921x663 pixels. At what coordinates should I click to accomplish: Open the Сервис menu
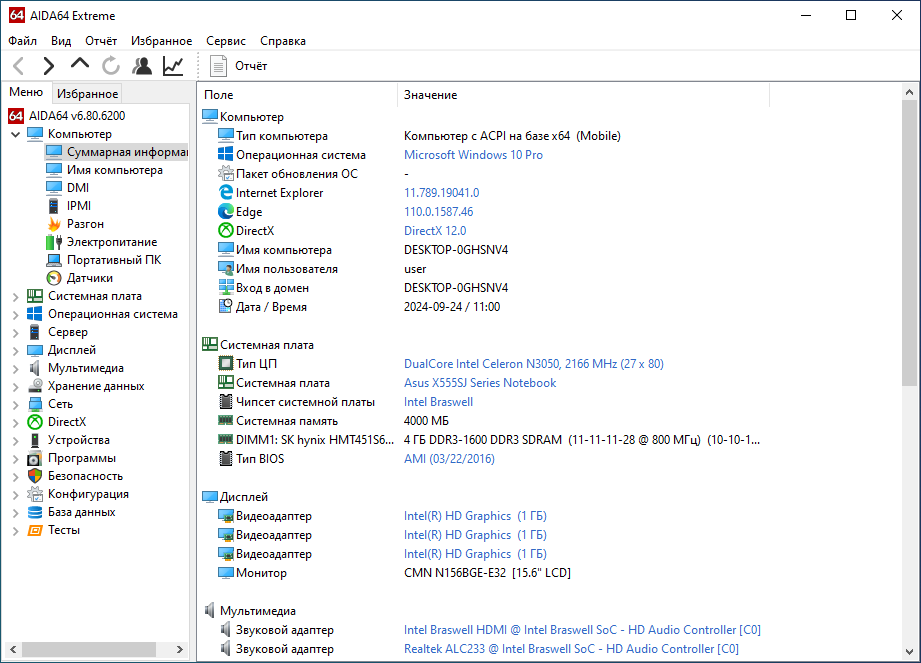point(226,41)
